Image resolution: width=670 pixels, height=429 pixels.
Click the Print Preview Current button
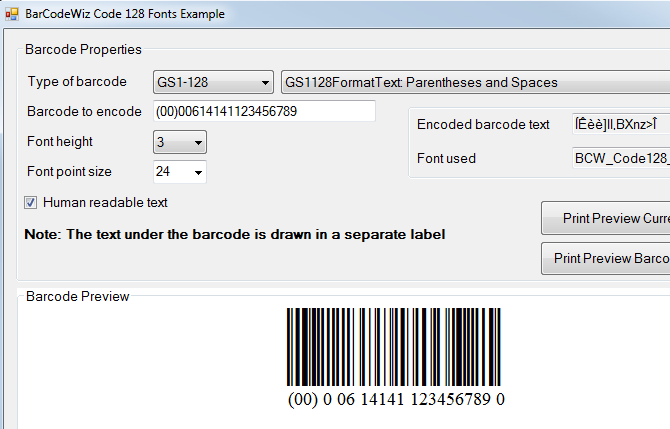click(606, 218)
